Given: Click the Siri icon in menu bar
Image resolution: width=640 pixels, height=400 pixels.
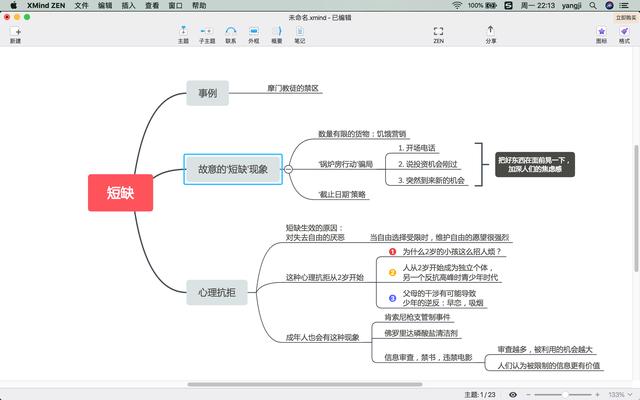Looking at the screenshot, I should (x=609, y=5).
